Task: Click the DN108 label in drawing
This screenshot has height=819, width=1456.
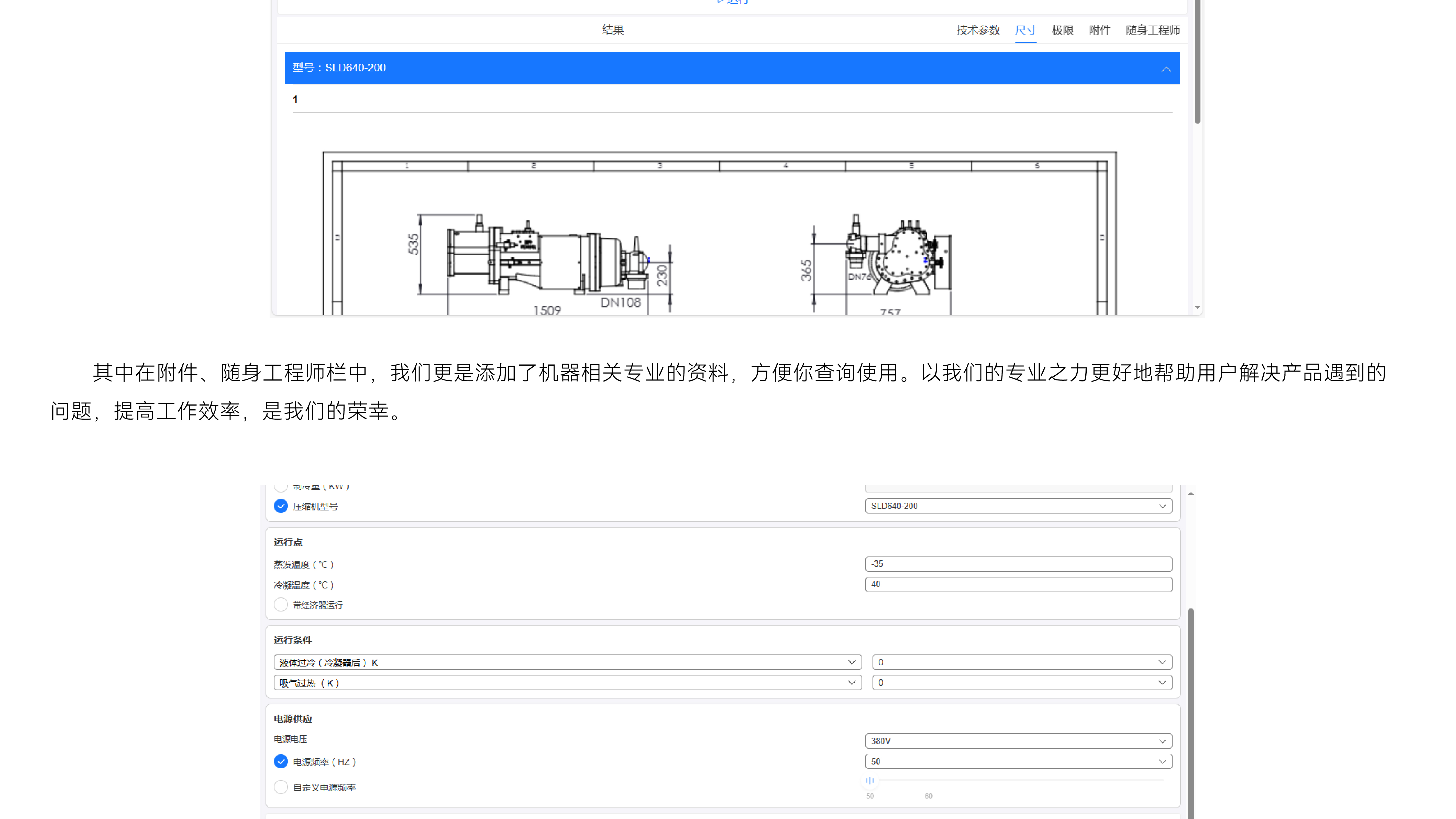Action: 620,302
